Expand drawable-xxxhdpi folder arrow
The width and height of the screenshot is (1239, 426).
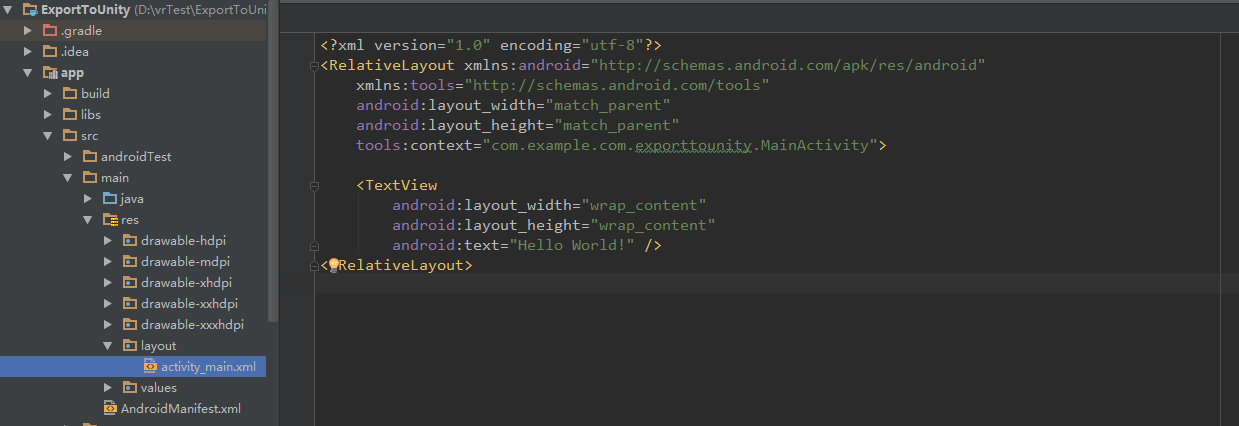(108, 324)
